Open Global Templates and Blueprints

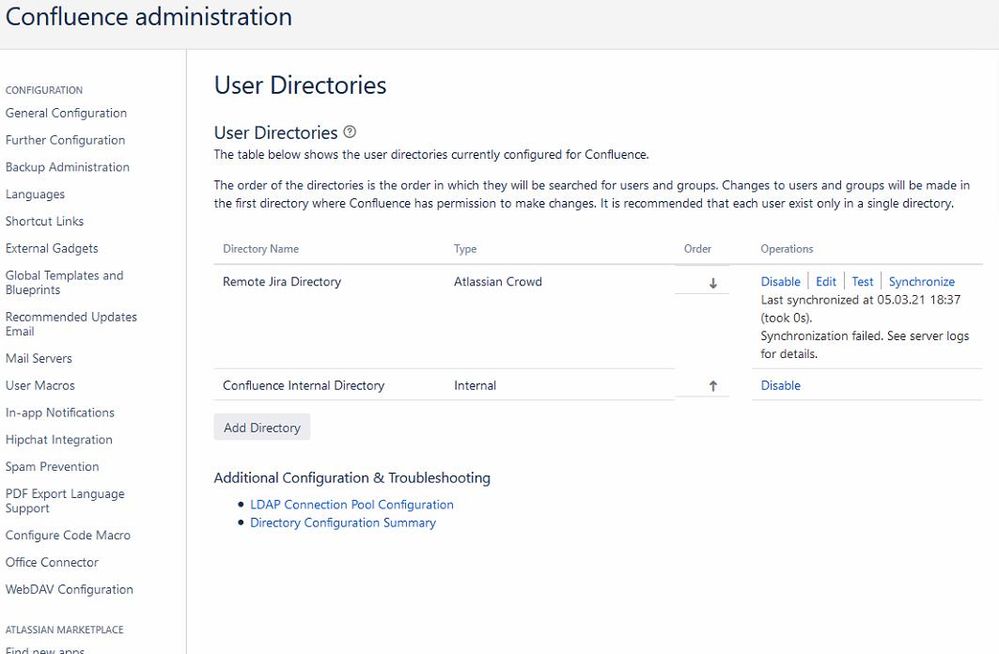[64, 282]
